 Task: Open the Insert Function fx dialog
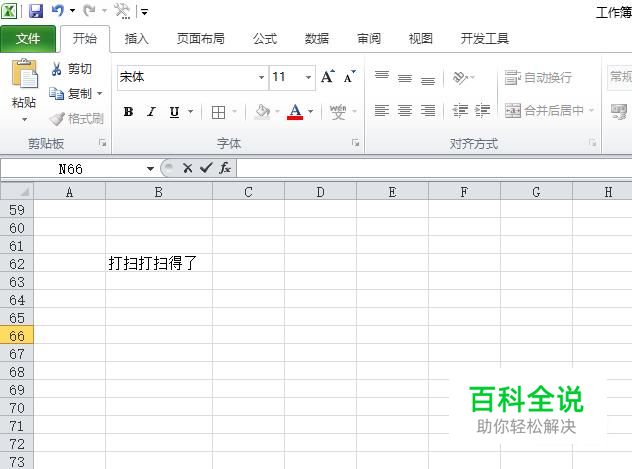pyautogui.click(x=225, y=168)
